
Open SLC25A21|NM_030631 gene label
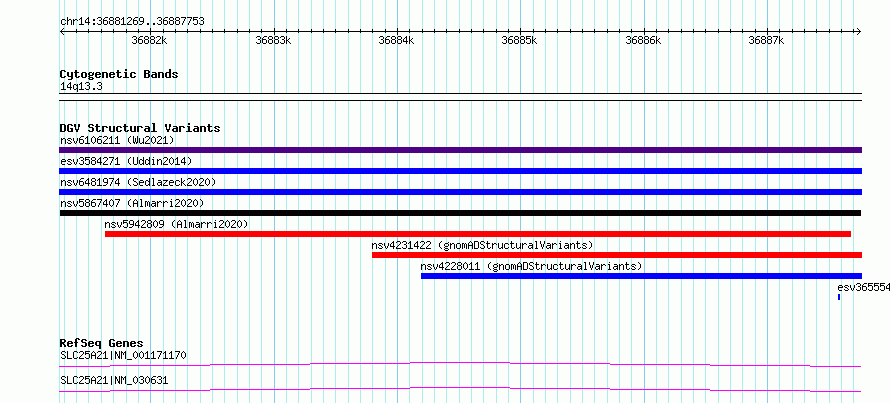coord(114,380)
